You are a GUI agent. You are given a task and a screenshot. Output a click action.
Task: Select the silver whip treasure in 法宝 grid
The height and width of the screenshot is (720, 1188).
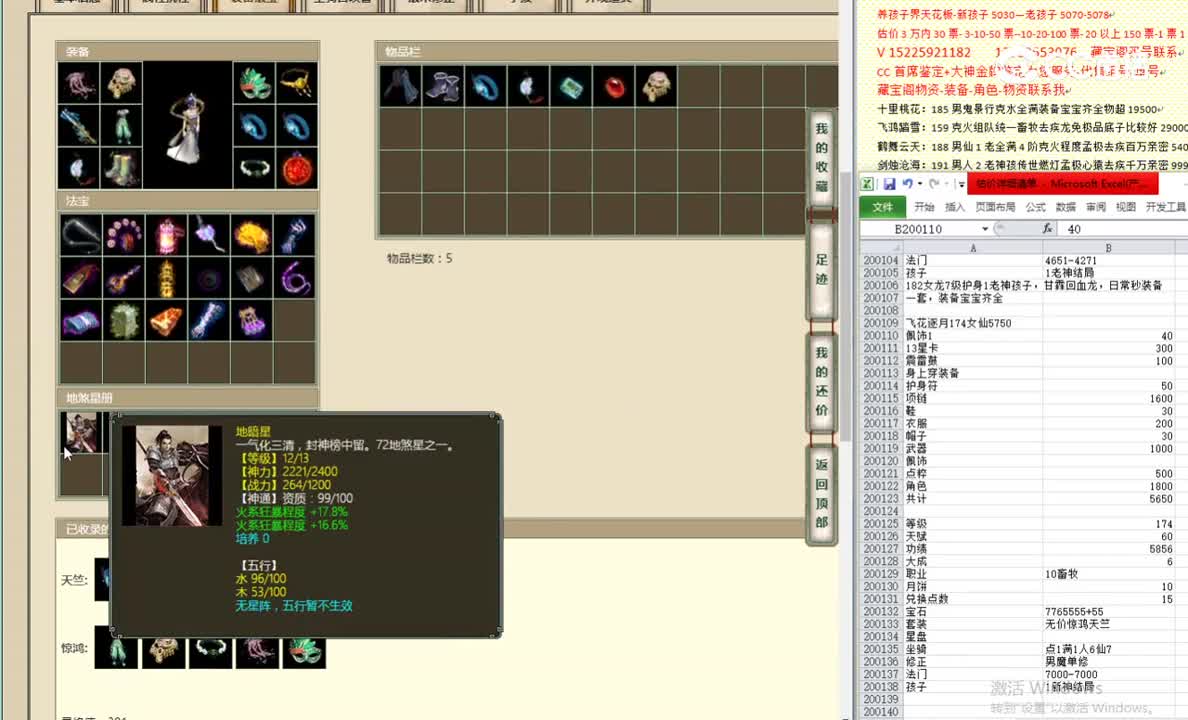tap(81, 234)
